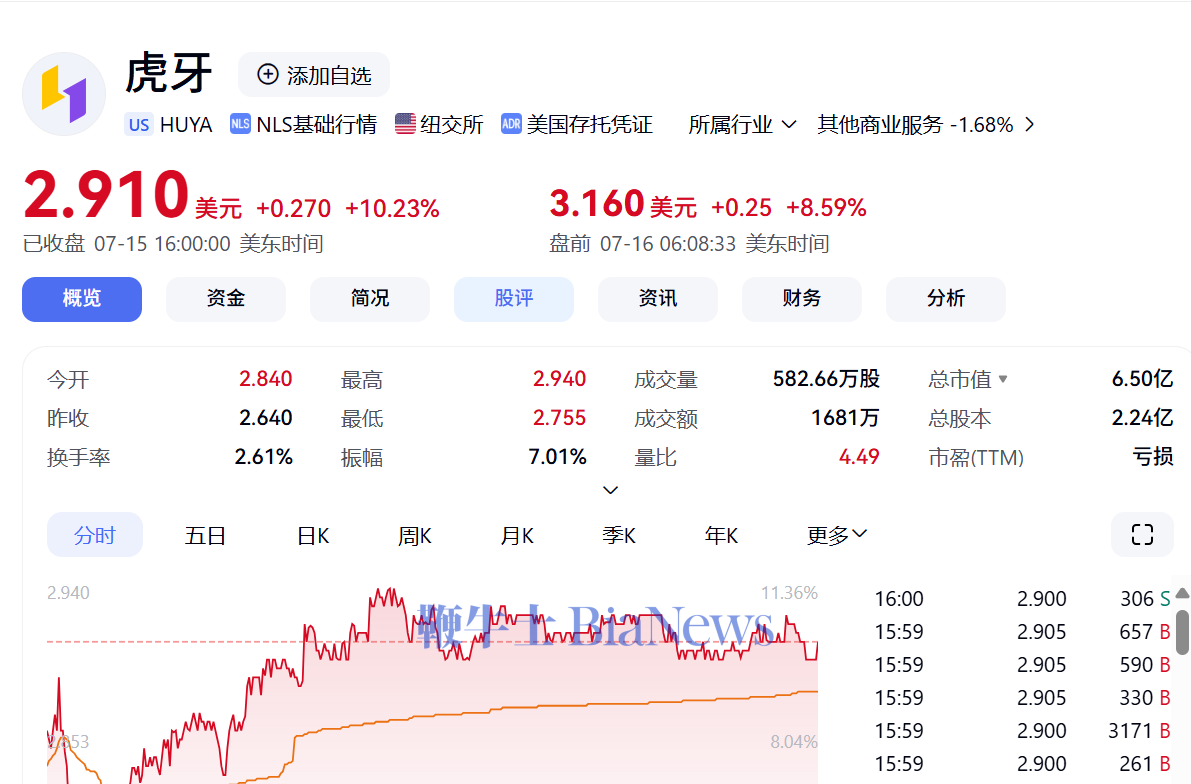Click 总市值 value 6.50亿
The height and width of the screenshot is (784, 1191).
pos(1142,378)
